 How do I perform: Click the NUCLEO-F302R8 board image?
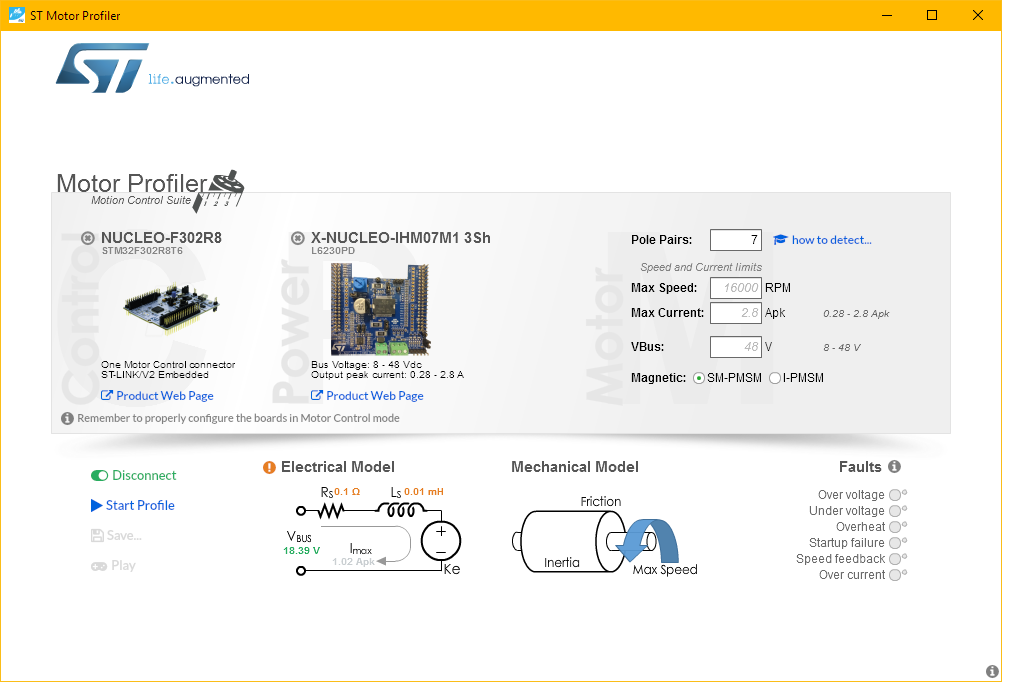(171, 308)
